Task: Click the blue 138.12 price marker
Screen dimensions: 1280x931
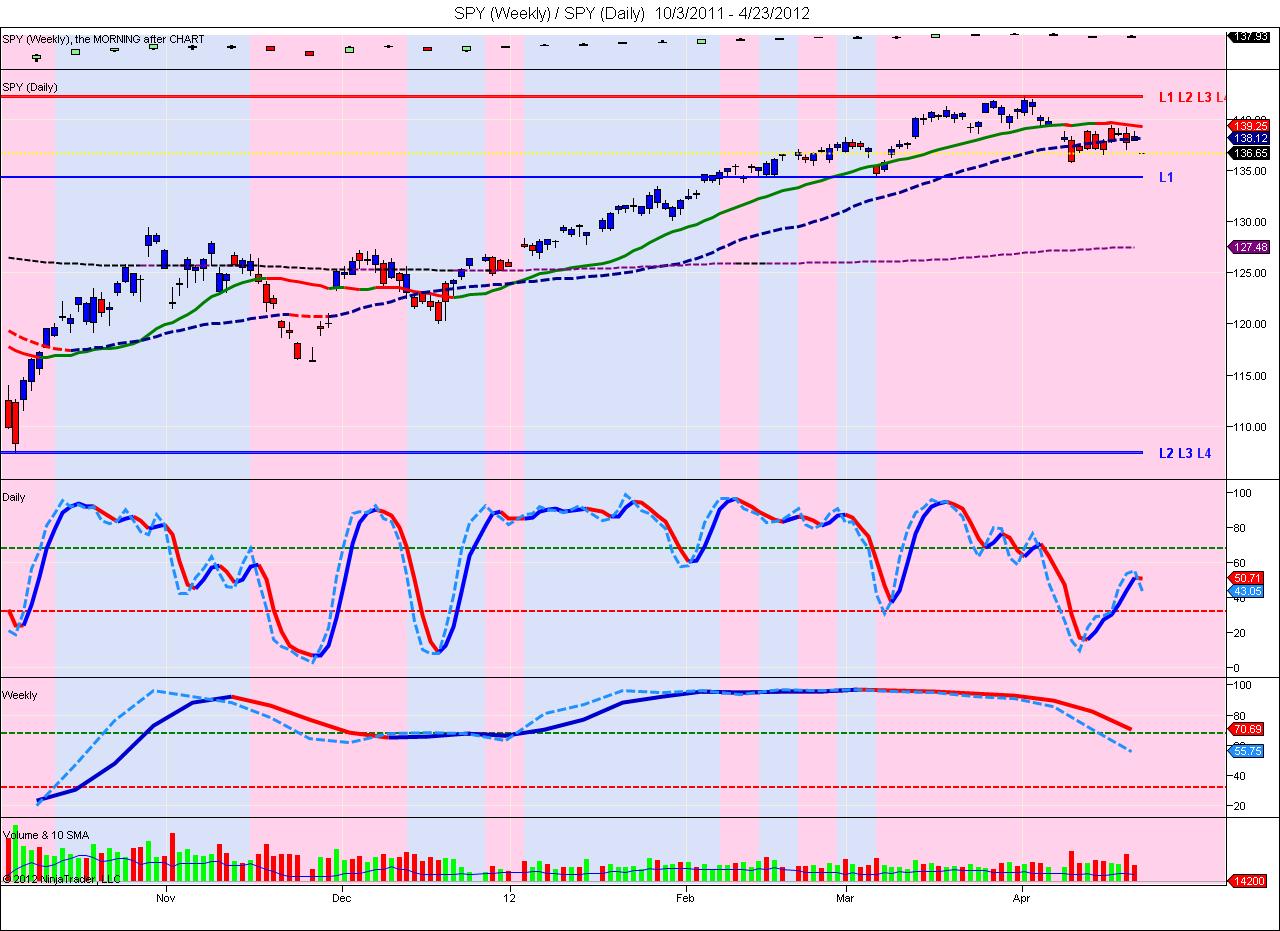Action: point(1250,139)
